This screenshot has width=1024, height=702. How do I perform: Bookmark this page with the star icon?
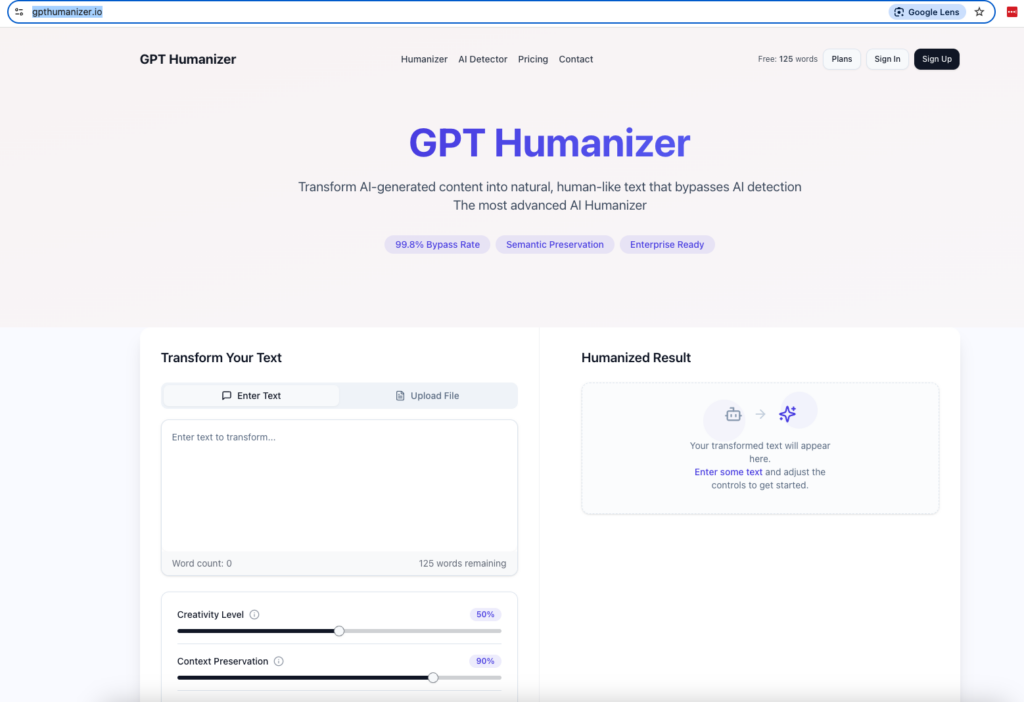(979, 12)
